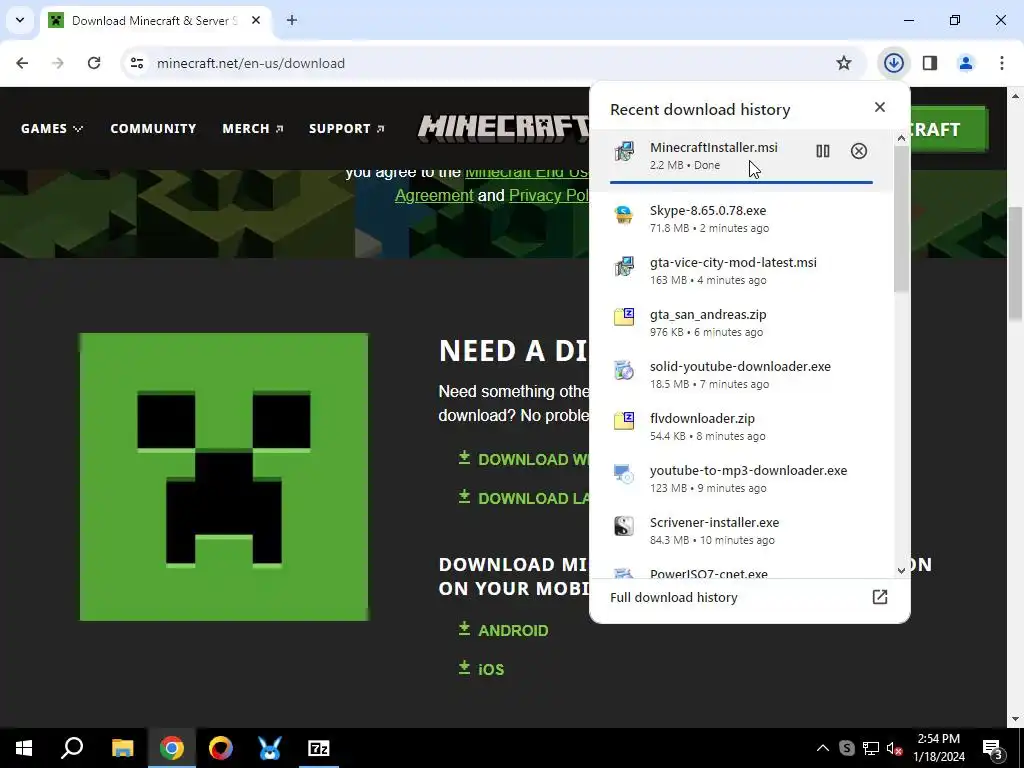Open the Windows Start menu
Viewport: 1024px width, 768px height.
click(x=24, y=748)
